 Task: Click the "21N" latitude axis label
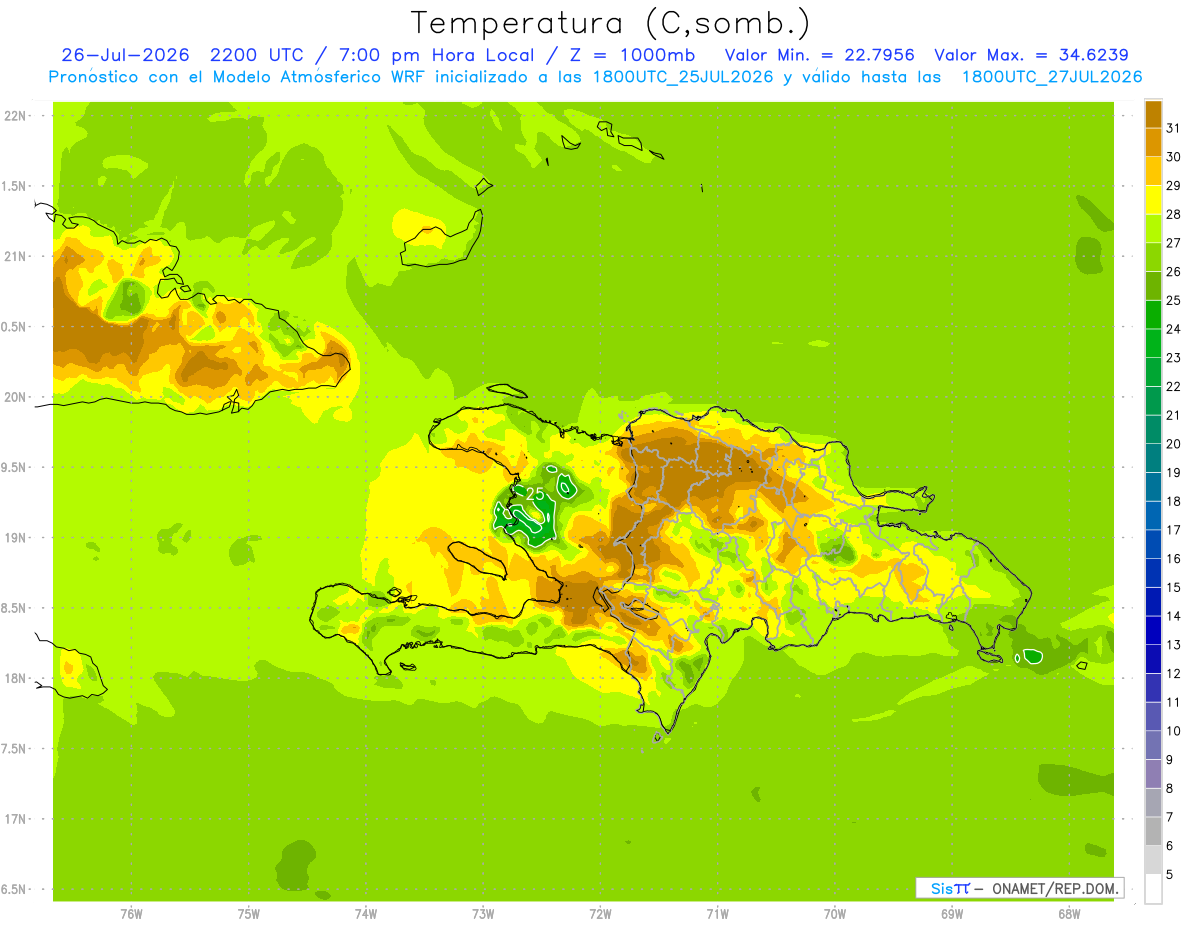(x=14, y=256)
